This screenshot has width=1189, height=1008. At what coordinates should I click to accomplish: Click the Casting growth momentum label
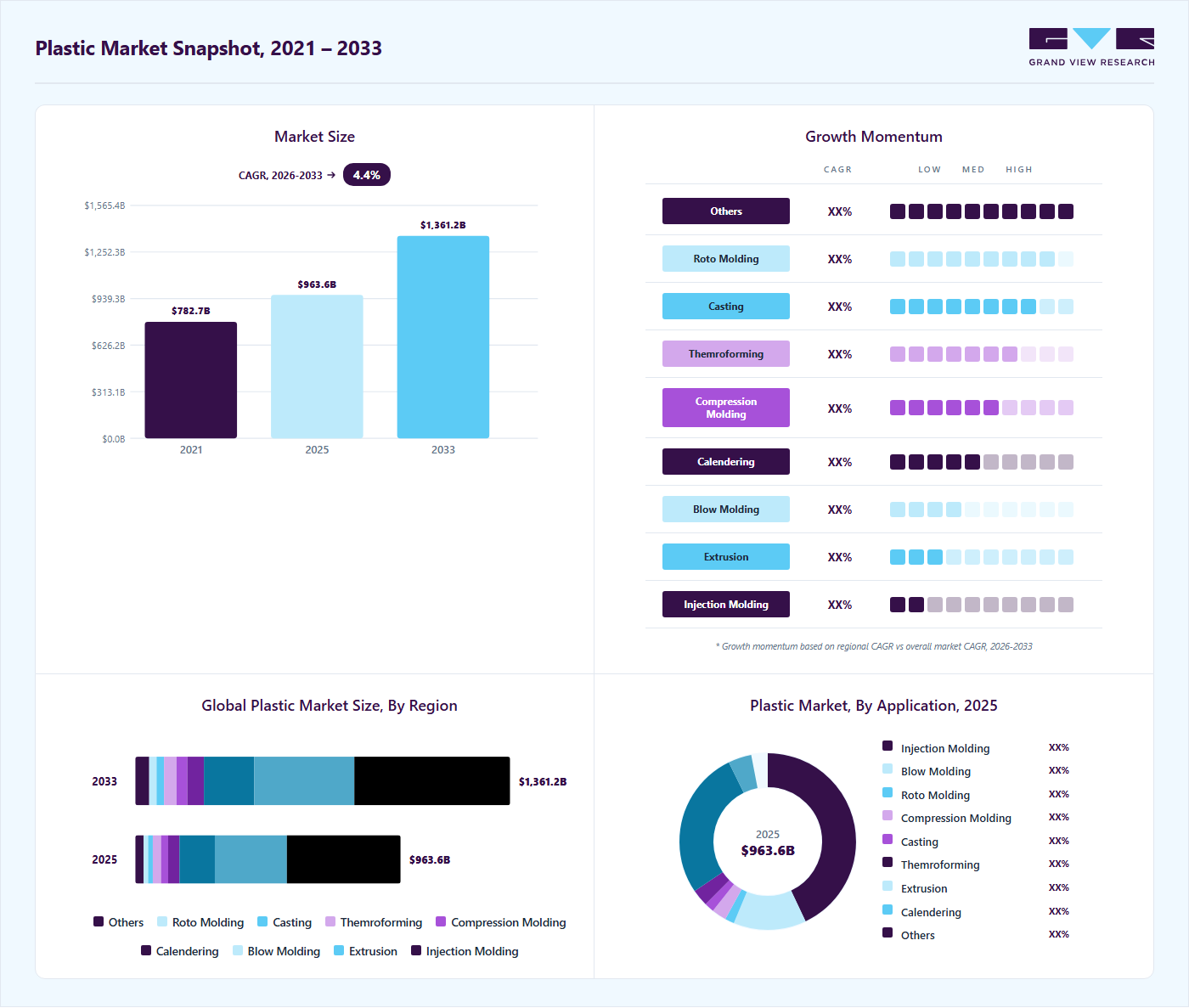tap(726, 307)
